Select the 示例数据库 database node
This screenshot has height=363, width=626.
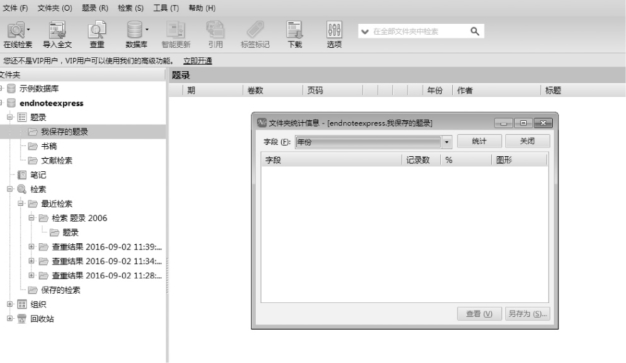[39, 89]
